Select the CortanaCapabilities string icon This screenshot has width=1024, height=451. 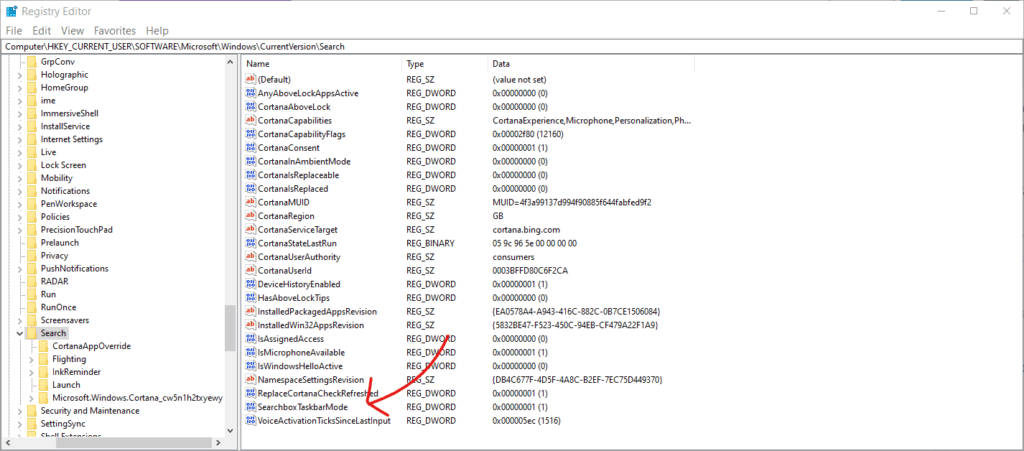coord(250,120)
